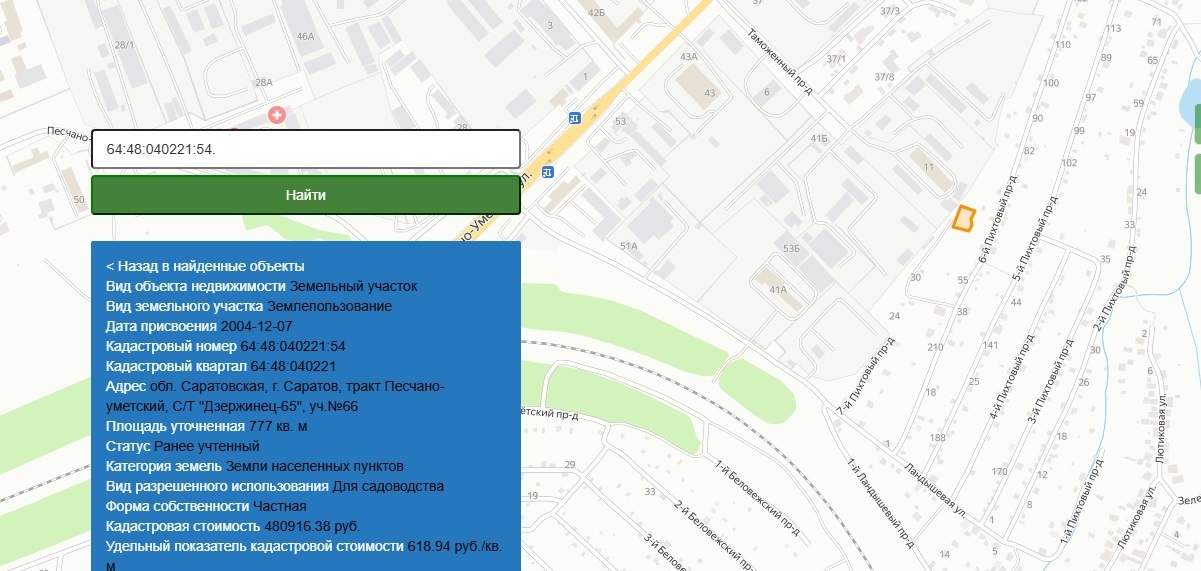
Task: Click building 43 on the map
Action: coord(700,92)
